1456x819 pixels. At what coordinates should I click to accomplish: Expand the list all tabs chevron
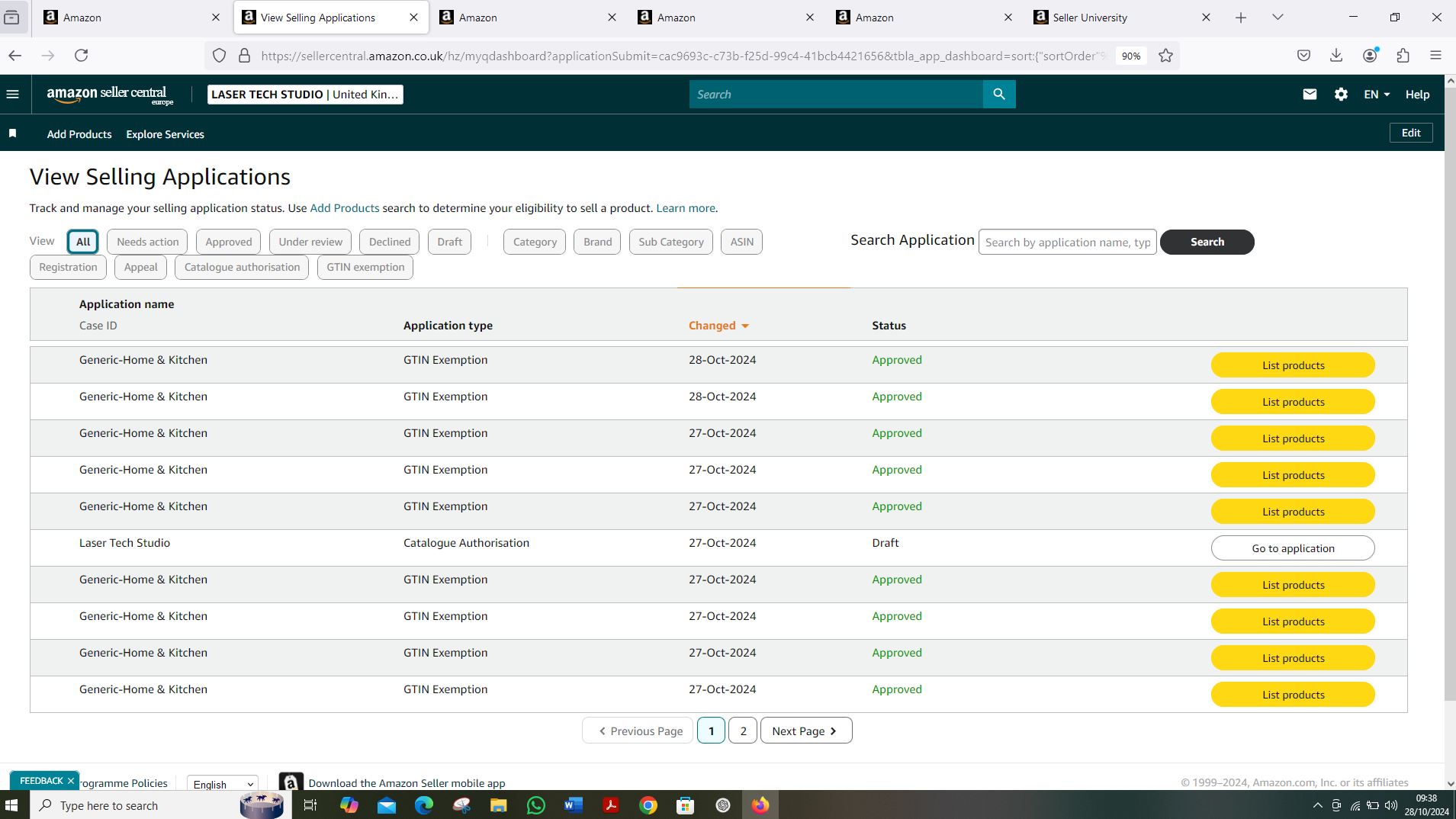(1278, 18)
